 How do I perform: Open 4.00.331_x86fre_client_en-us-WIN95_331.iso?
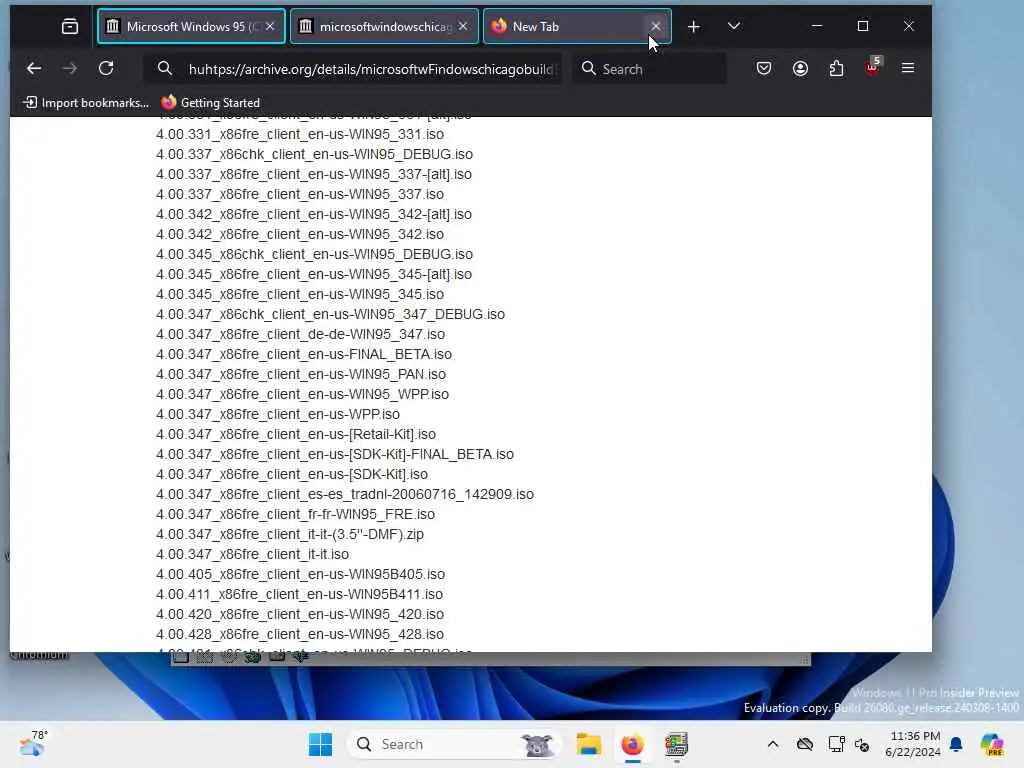pyautogui.click(x=300, y=135)
